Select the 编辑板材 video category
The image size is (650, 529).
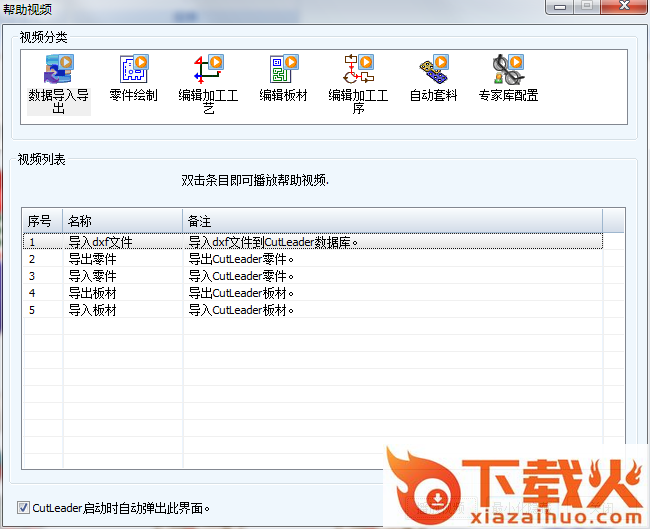pos(283,72)
